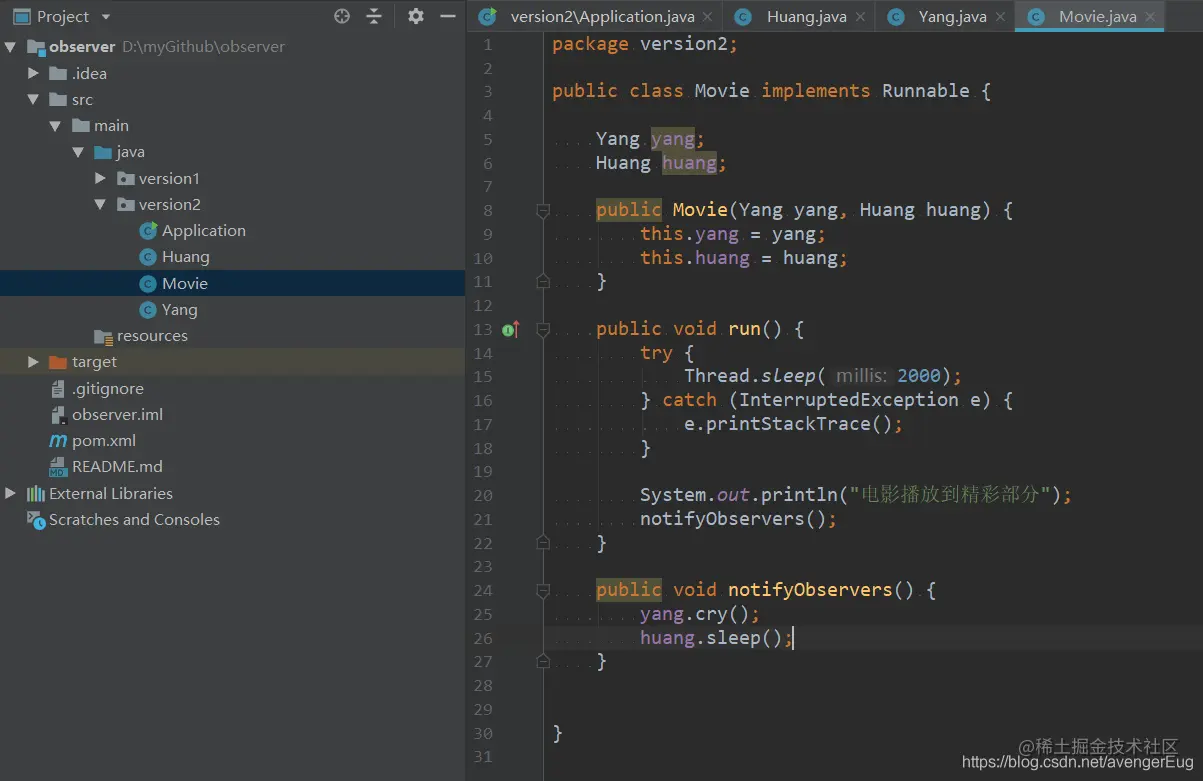Click the pom.xml Maven icon
The width and height of the screenshot is (1203, 781).
click(x=58, y=441)
